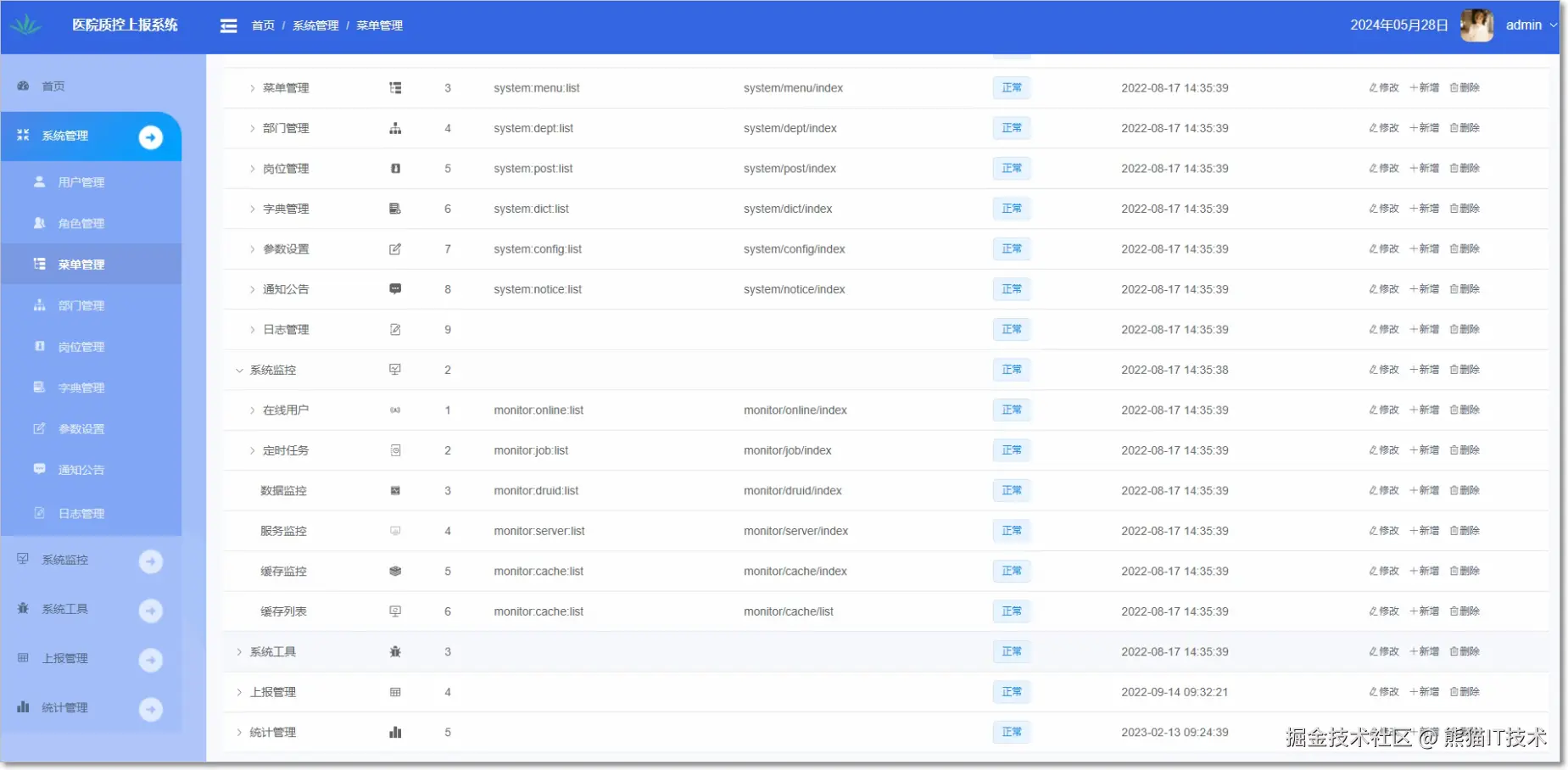Click the monitor:server:list permission text

point(539,531)
